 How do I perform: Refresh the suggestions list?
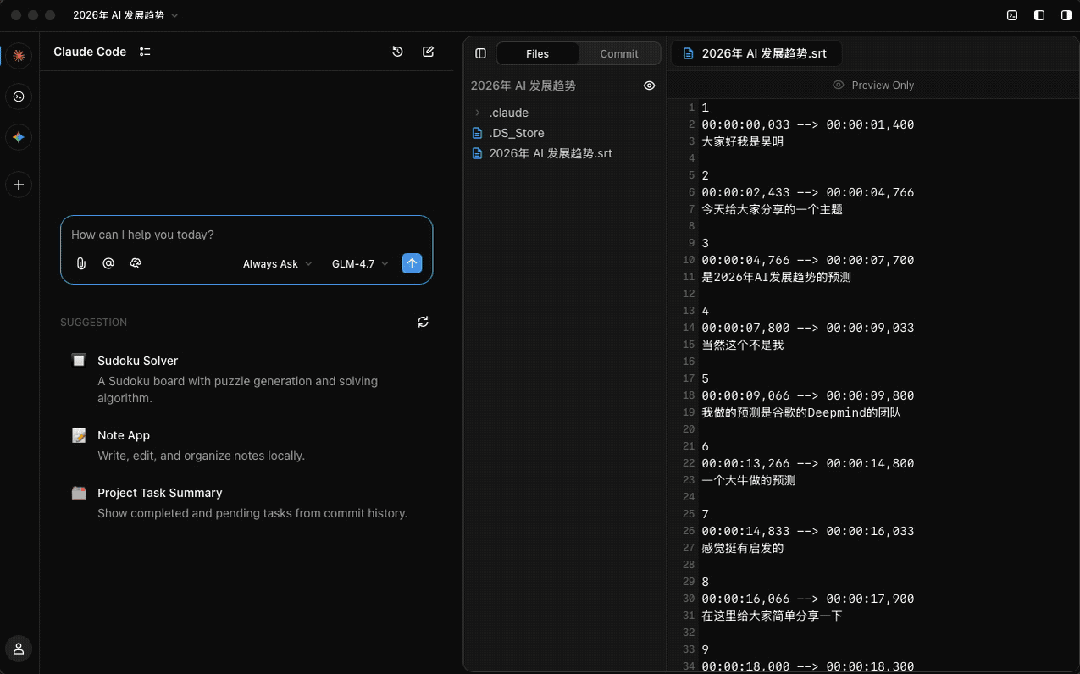point(423,322)
